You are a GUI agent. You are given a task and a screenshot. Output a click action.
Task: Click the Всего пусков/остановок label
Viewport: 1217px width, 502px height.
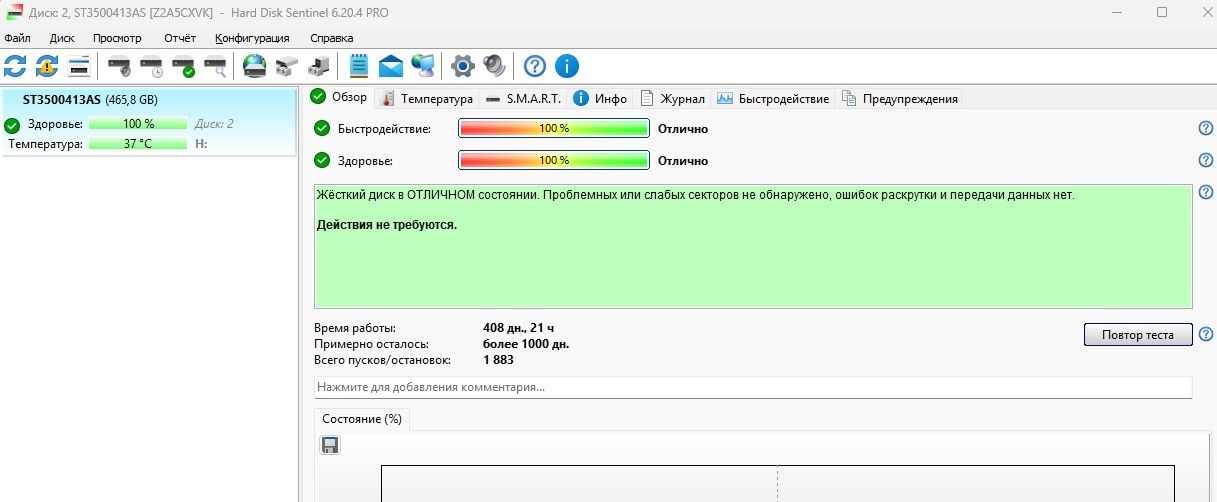click(x=383, y=360)
